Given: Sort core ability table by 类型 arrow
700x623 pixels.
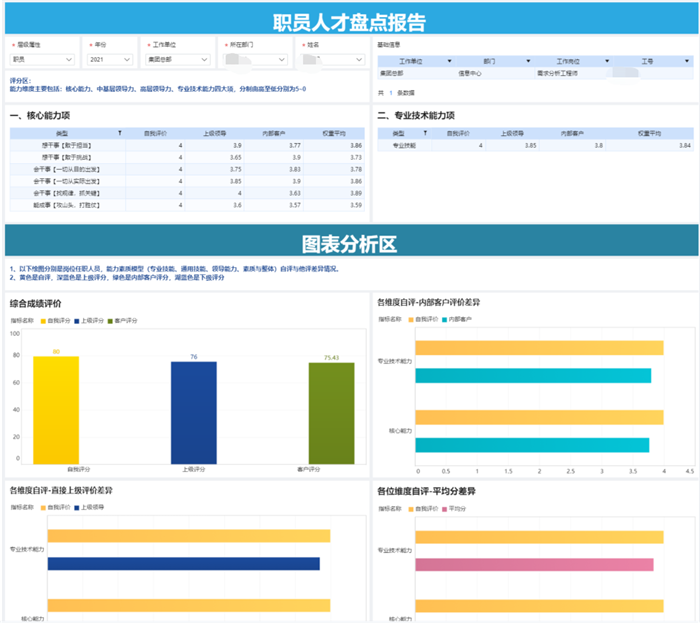Looking at the screenshot, I should click(120, 133).
